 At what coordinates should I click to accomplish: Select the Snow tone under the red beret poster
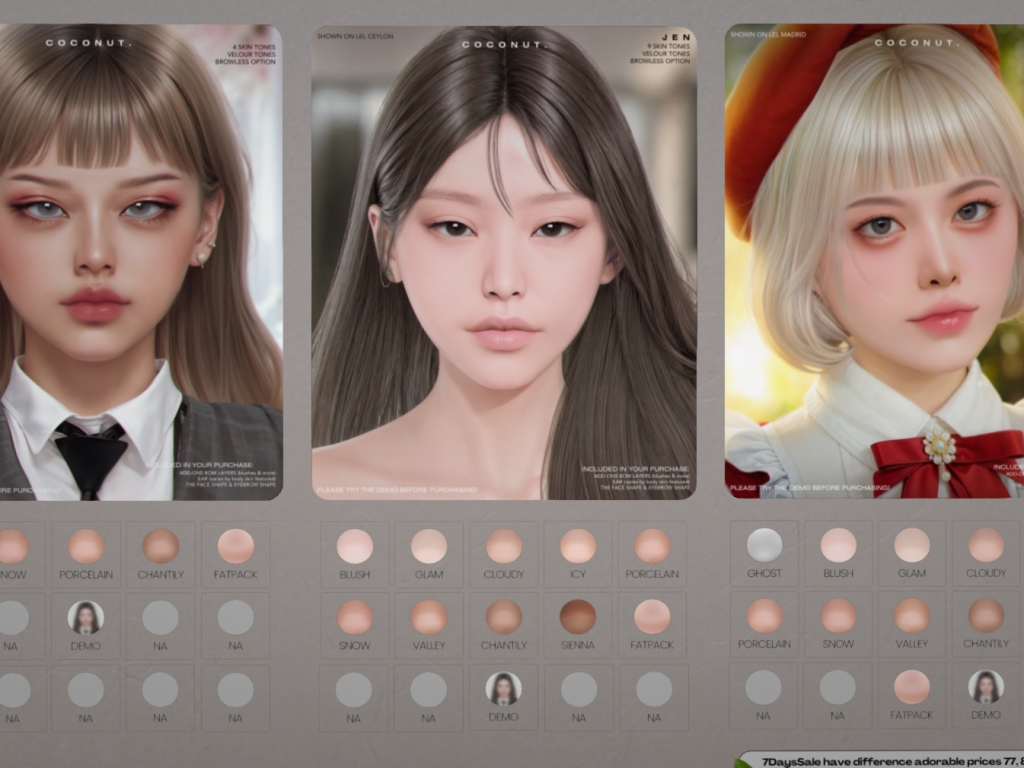838,616
